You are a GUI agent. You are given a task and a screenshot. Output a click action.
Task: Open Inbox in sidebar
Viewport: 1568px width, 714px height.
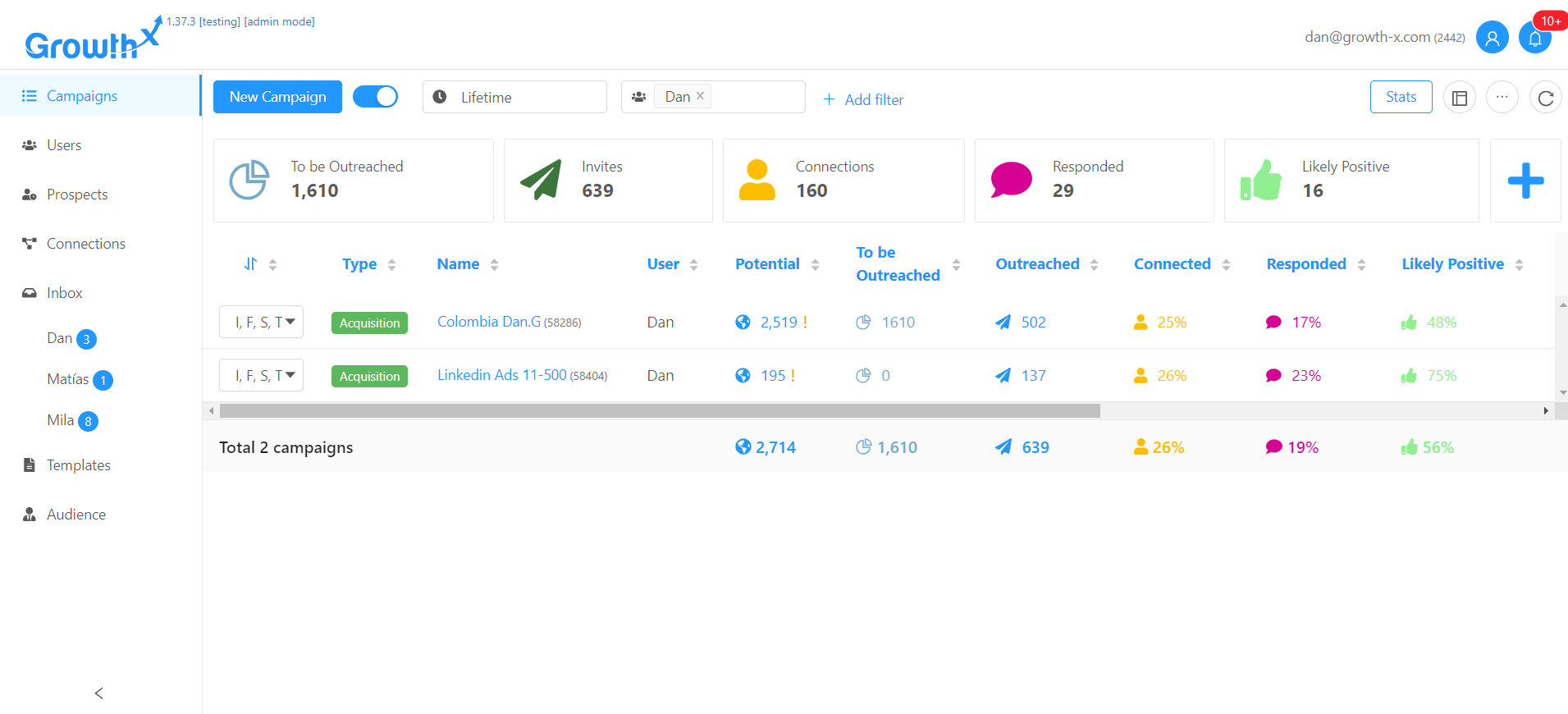click(x=100, y=293)
